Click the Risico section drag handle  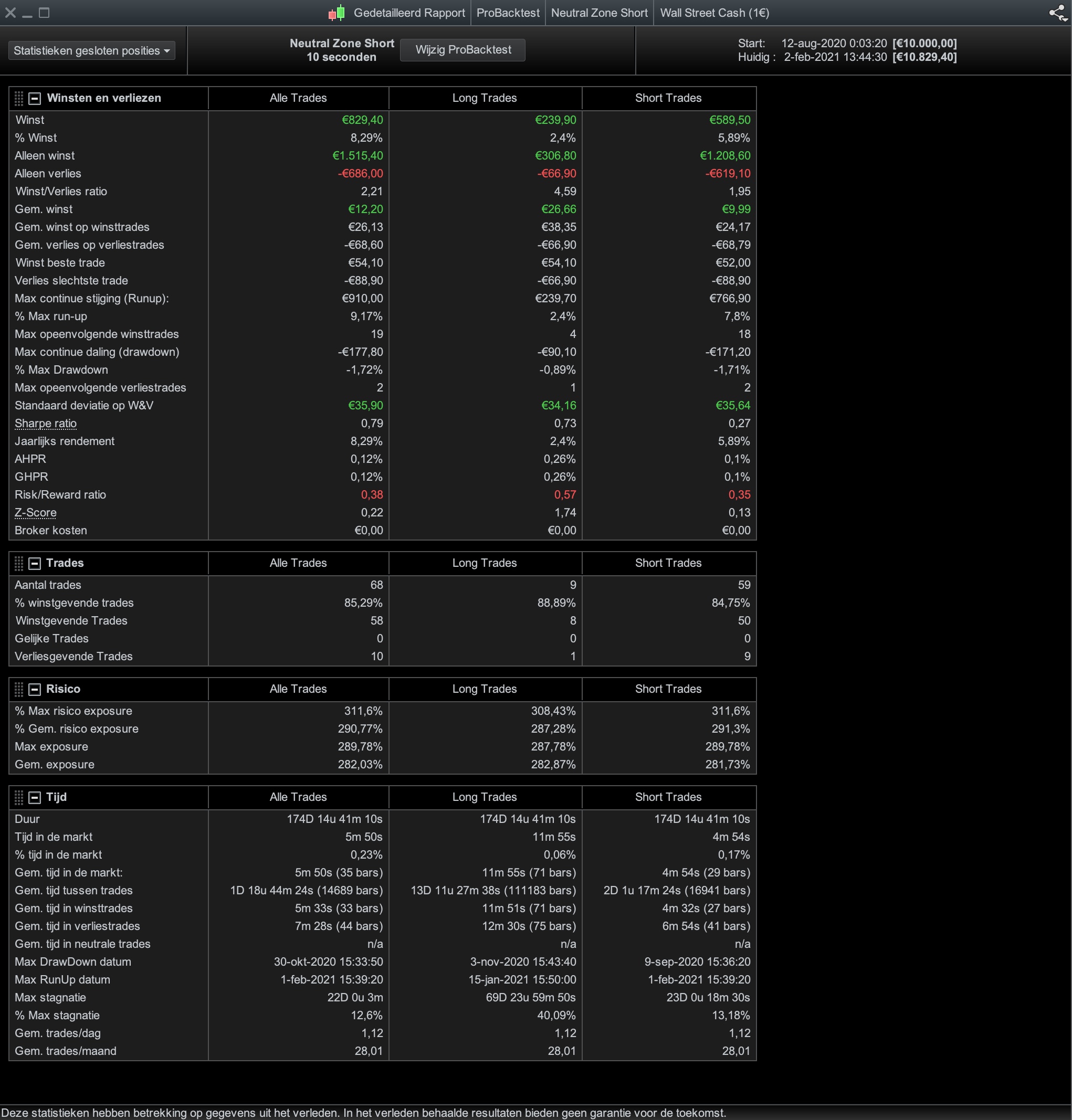19,689
